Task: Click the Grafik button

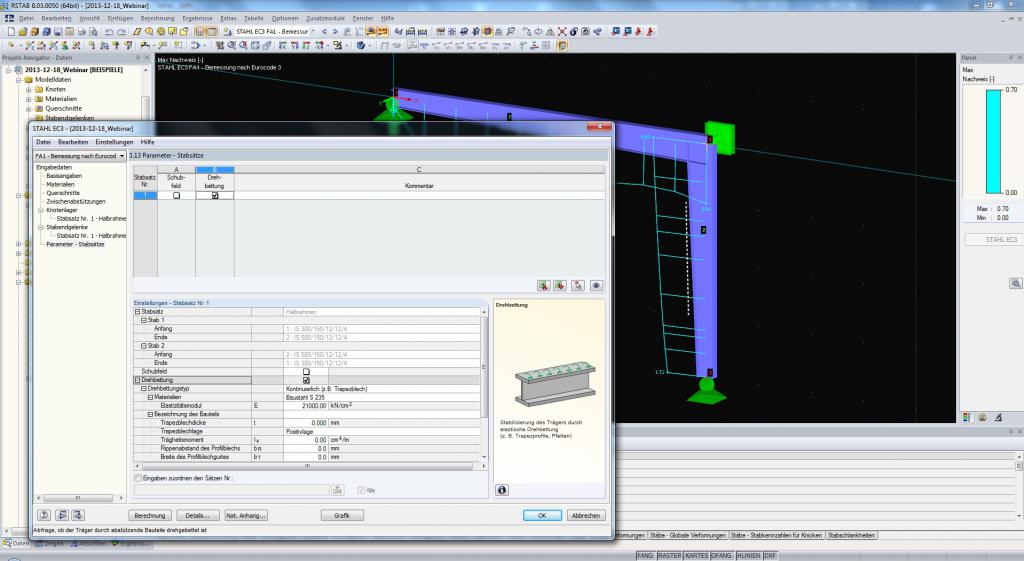Action: (x=342, y=515)
